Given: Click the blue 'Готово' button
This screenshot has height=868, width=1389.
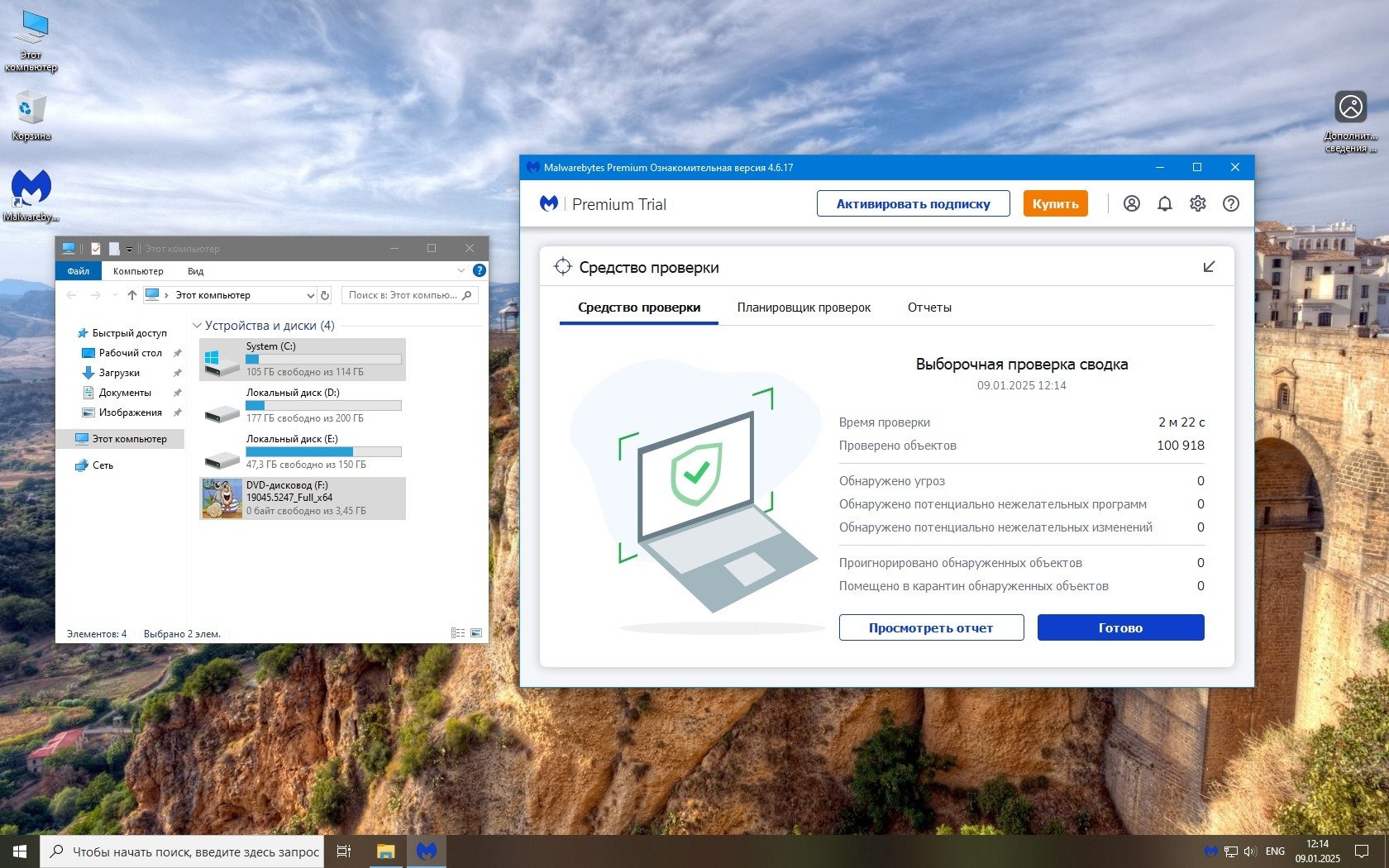Looking at the screenshot, I should coord(1120,627).
